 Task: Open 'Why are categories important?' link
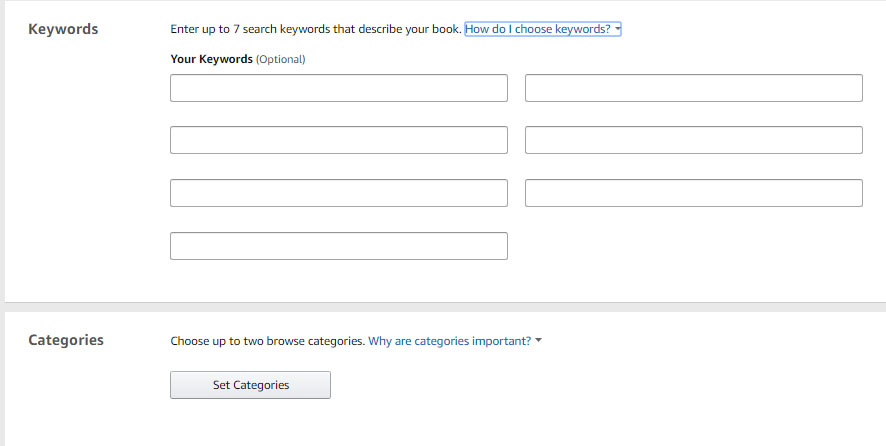[x=449, y=341]
